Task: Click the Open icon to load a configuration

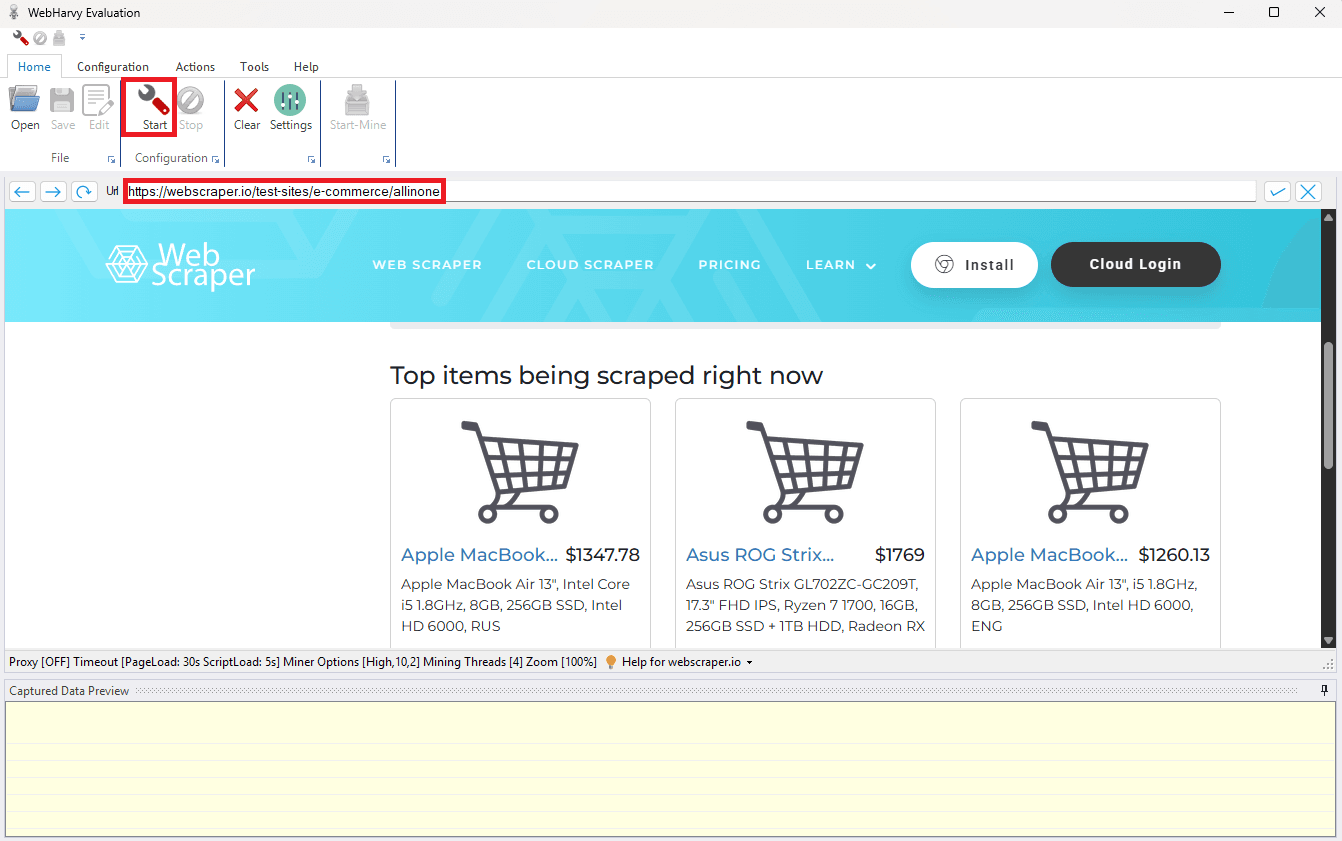Action: coord(24,105)
